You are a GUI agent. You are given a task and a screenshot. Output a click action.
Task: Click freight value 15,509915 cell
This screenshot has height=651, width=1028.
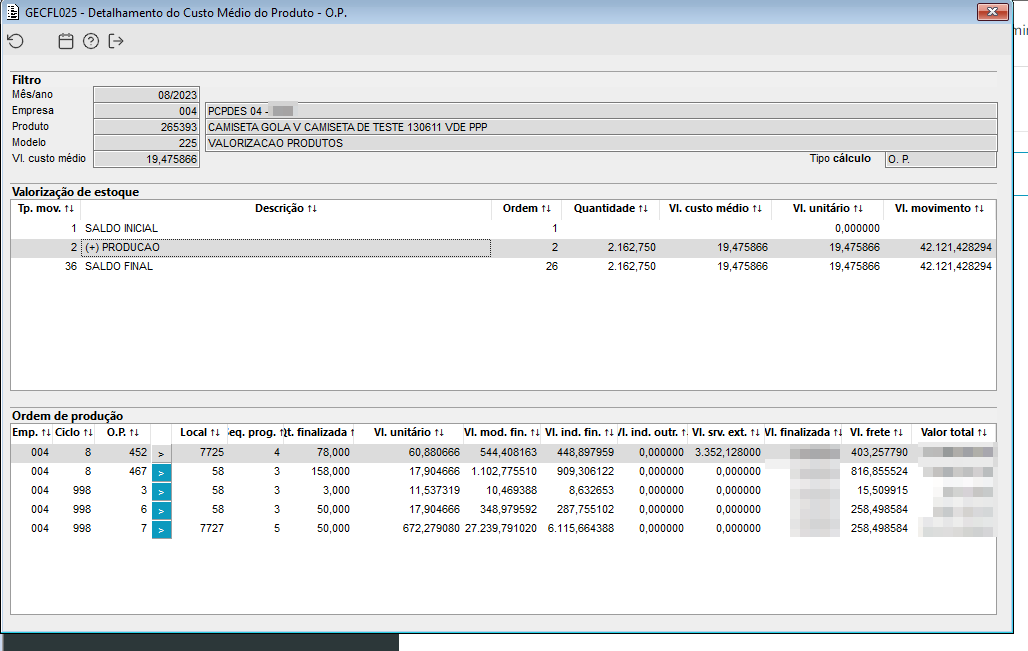pyautogui.click(x=882, y=490)
